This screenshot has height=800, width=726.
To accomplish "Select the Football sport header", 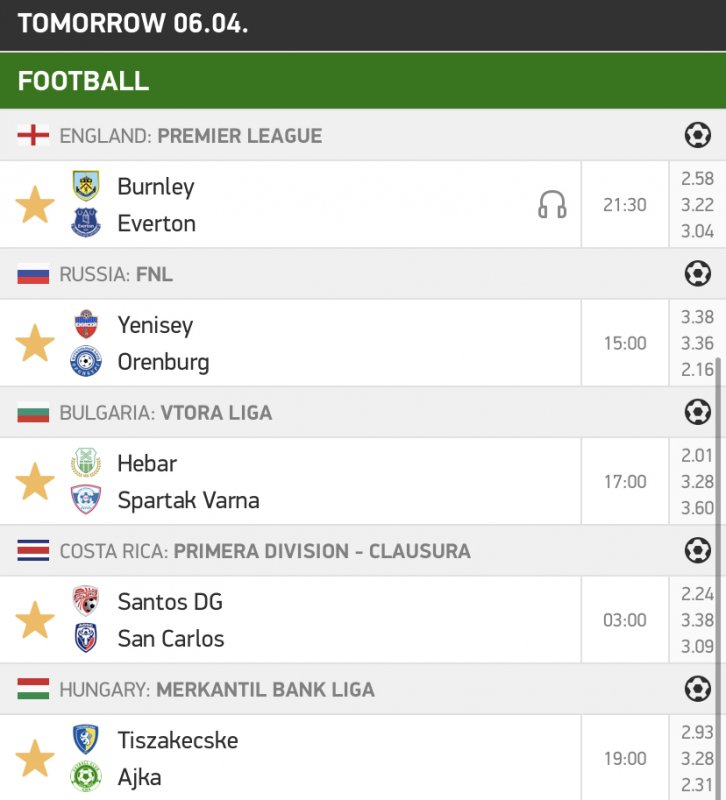I will 84,81.
